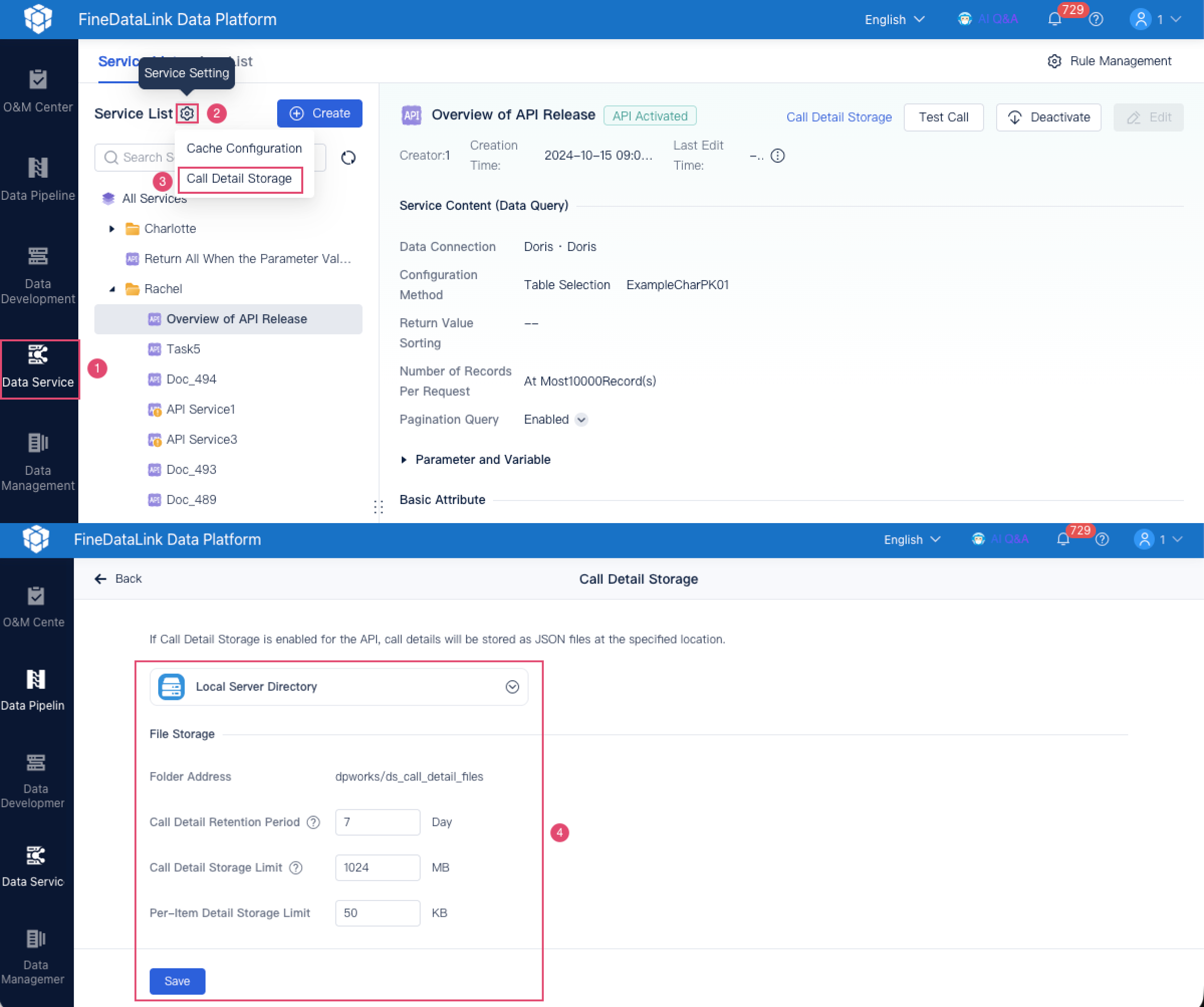Save call detail storage settings

177,980
